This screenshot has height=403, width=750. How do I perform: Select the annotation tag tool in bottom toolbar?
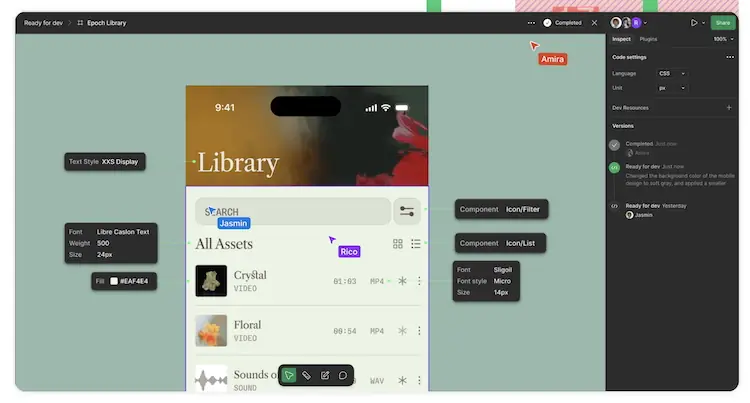pyautogui.click(x=307, y=376)
